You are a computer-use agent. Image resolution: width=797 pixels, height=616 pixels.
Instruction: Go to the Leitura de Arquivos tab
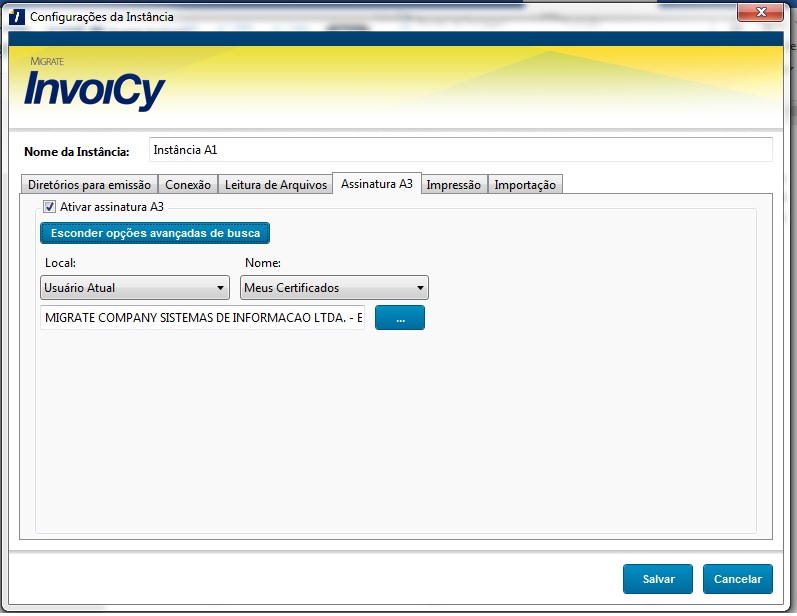[x=275, y=185]
